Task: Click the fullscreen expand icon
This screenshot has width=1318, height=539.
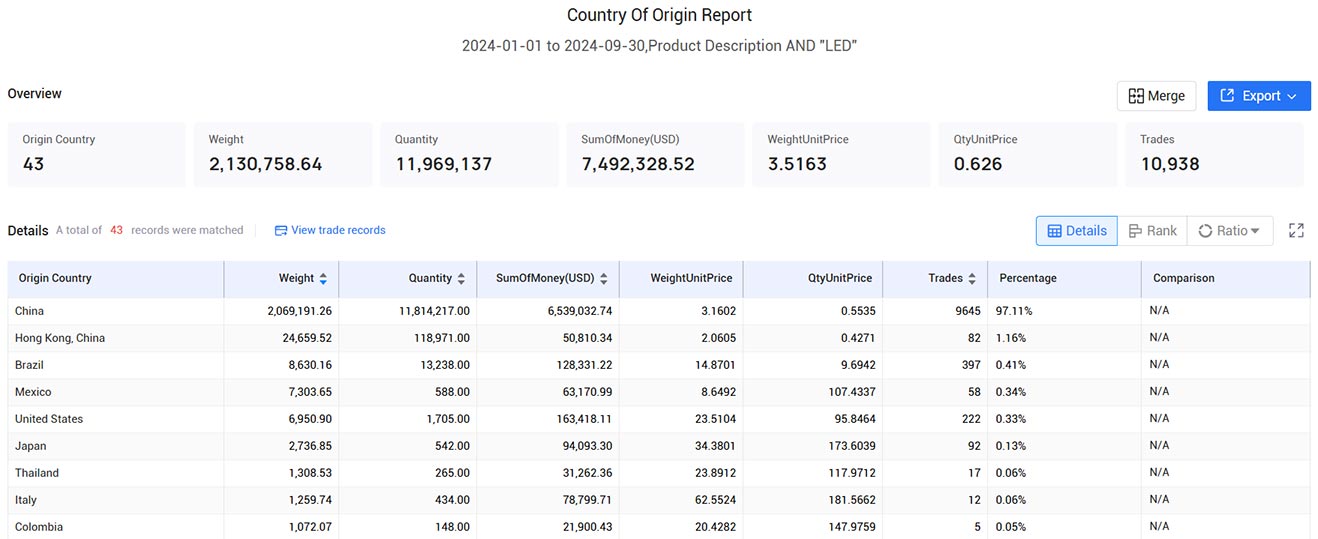Action: (1296, 231)
